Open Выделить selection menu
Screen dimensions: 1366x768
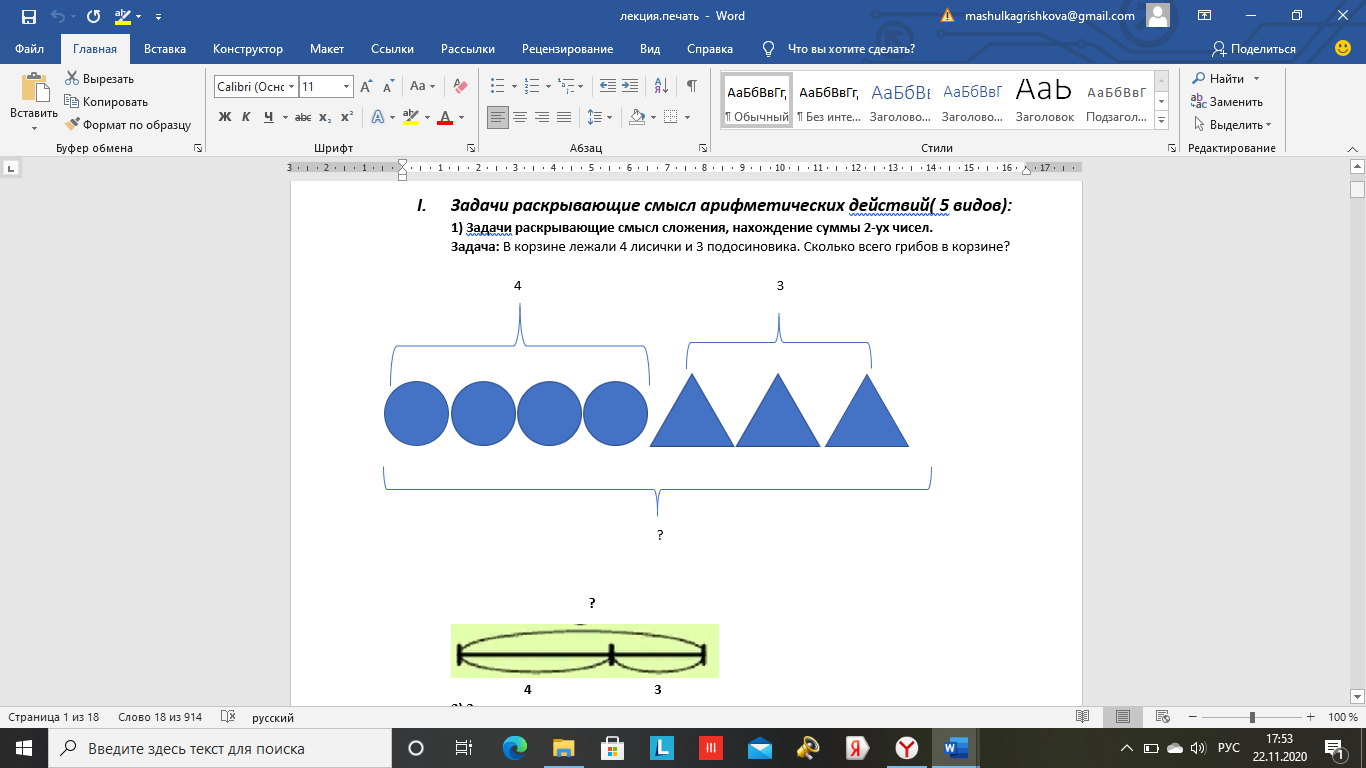[x=1232, y=125]
